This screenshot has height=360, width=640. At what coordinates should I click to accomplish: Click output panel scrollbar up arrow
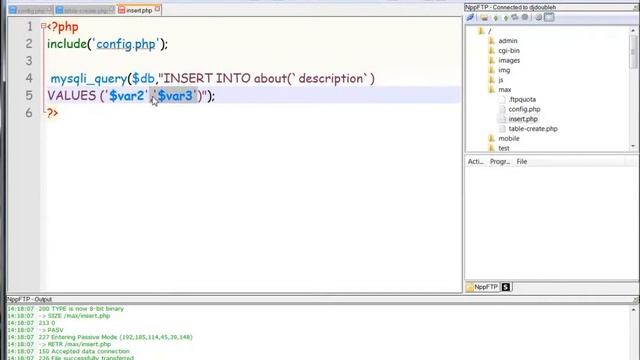tap(633, 310)
